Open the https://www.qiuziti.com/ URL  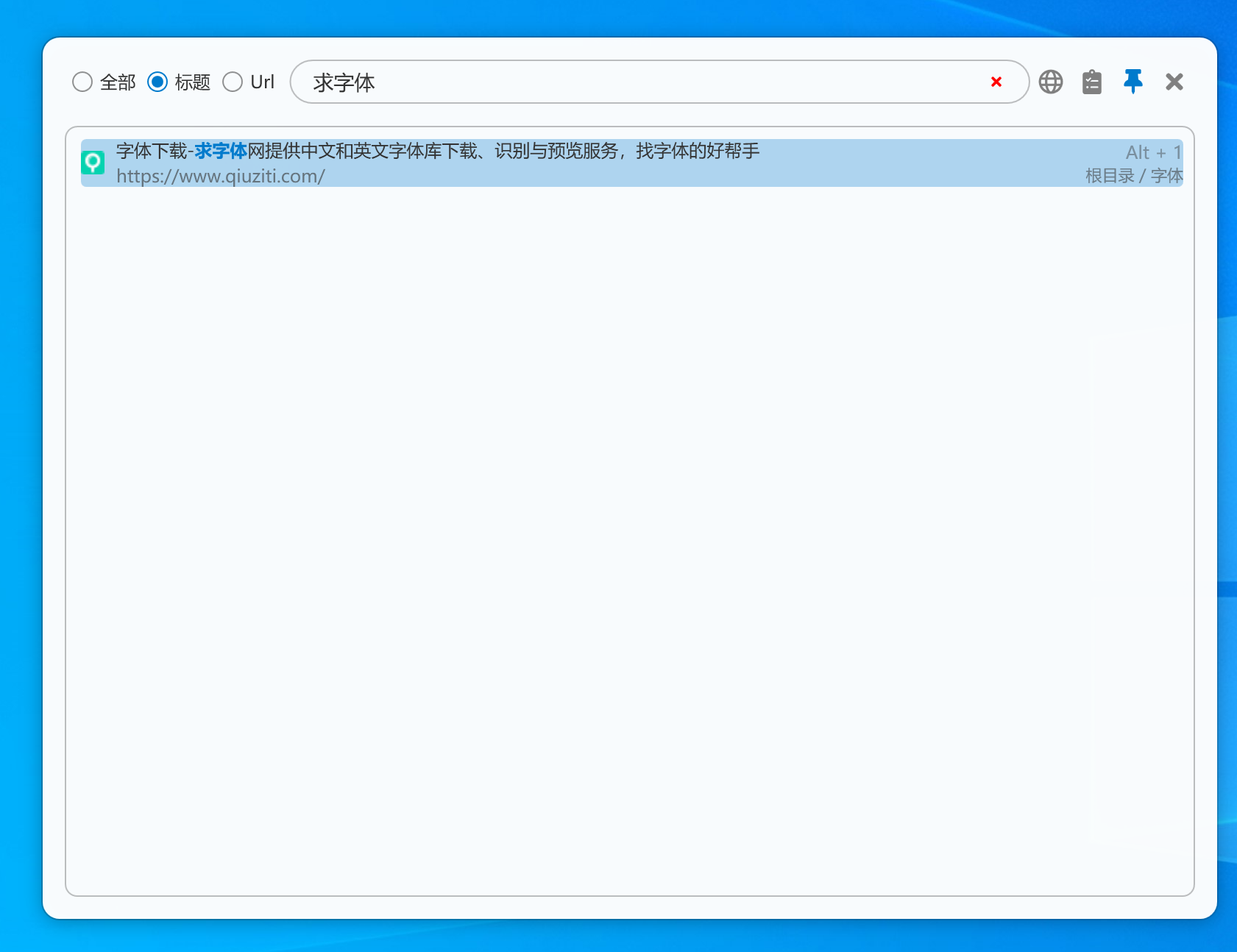click(220, 177)
